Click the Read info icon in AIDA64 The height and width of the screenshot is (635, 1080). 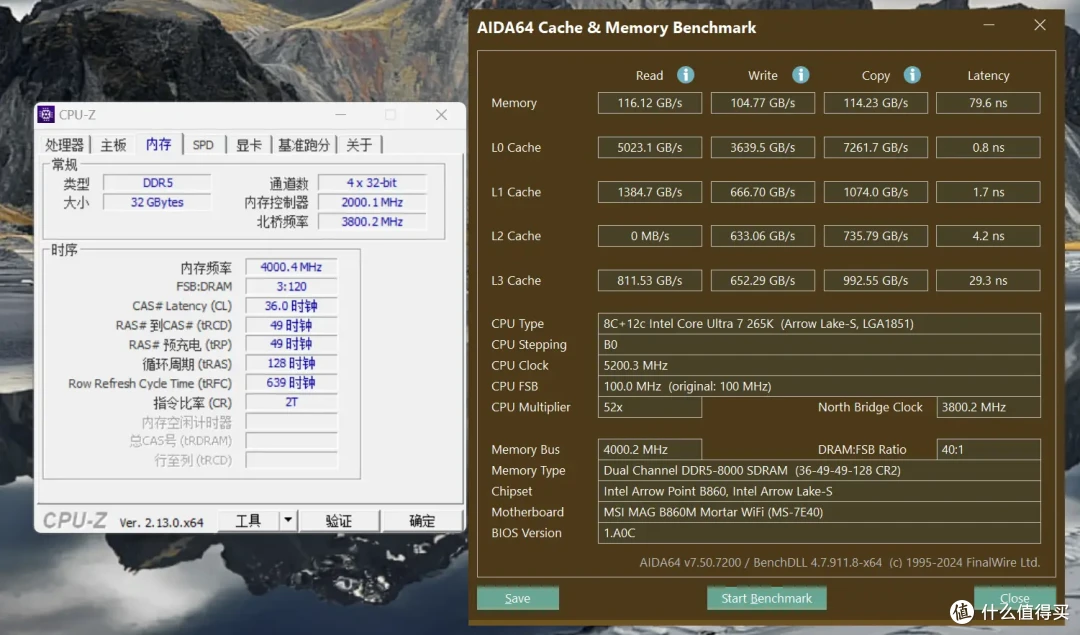click(685, 74)
